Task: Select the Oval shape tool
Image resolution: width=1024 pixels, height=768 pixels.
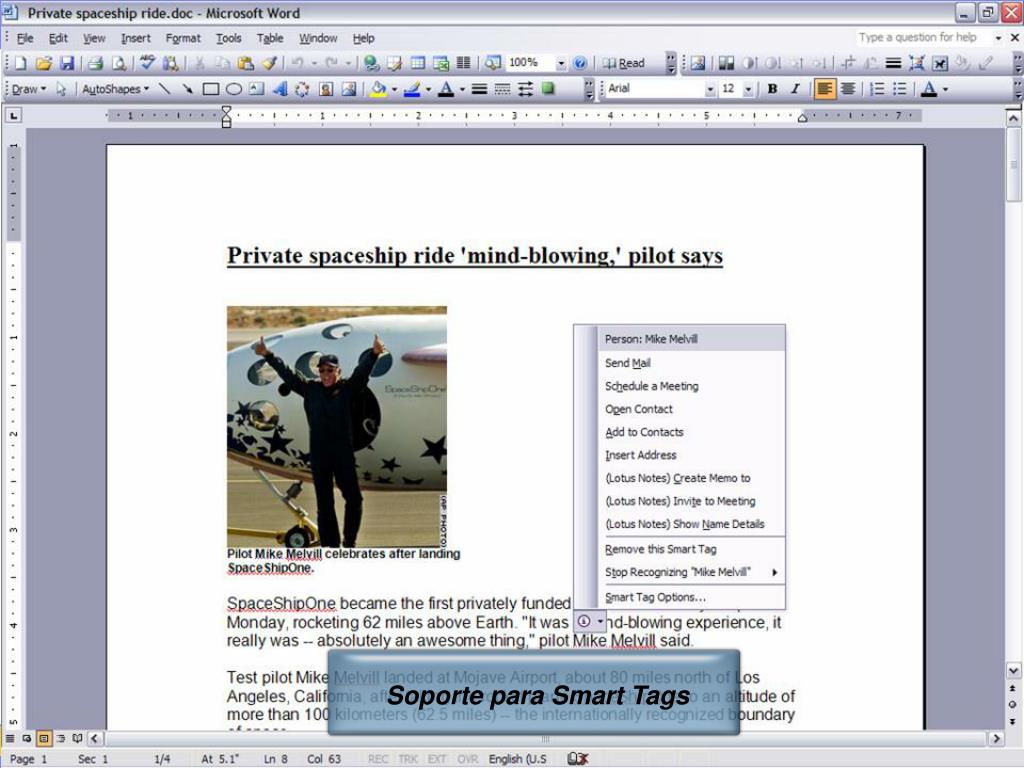Action: tap(234, 89)
